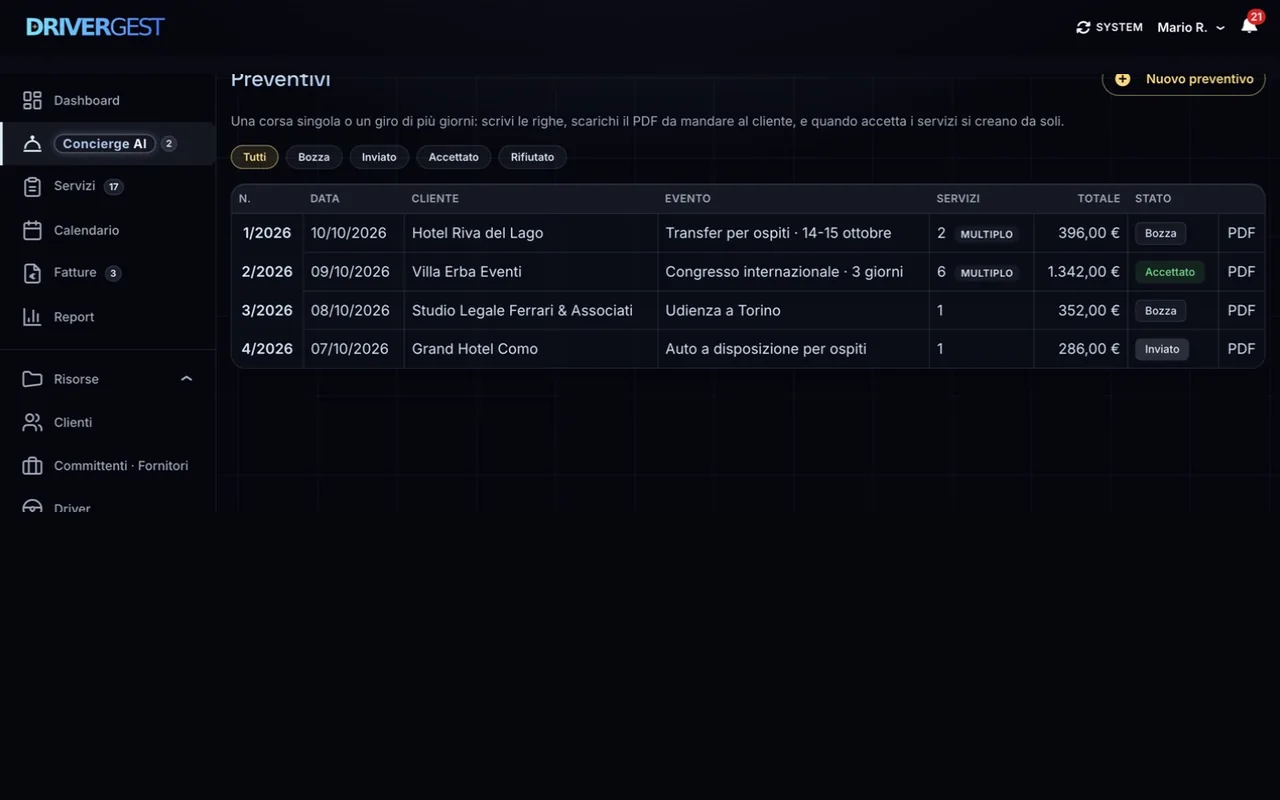1280x800 pixels.
Task: Click the Fatture invoice icon
Action: pos(32,273)
